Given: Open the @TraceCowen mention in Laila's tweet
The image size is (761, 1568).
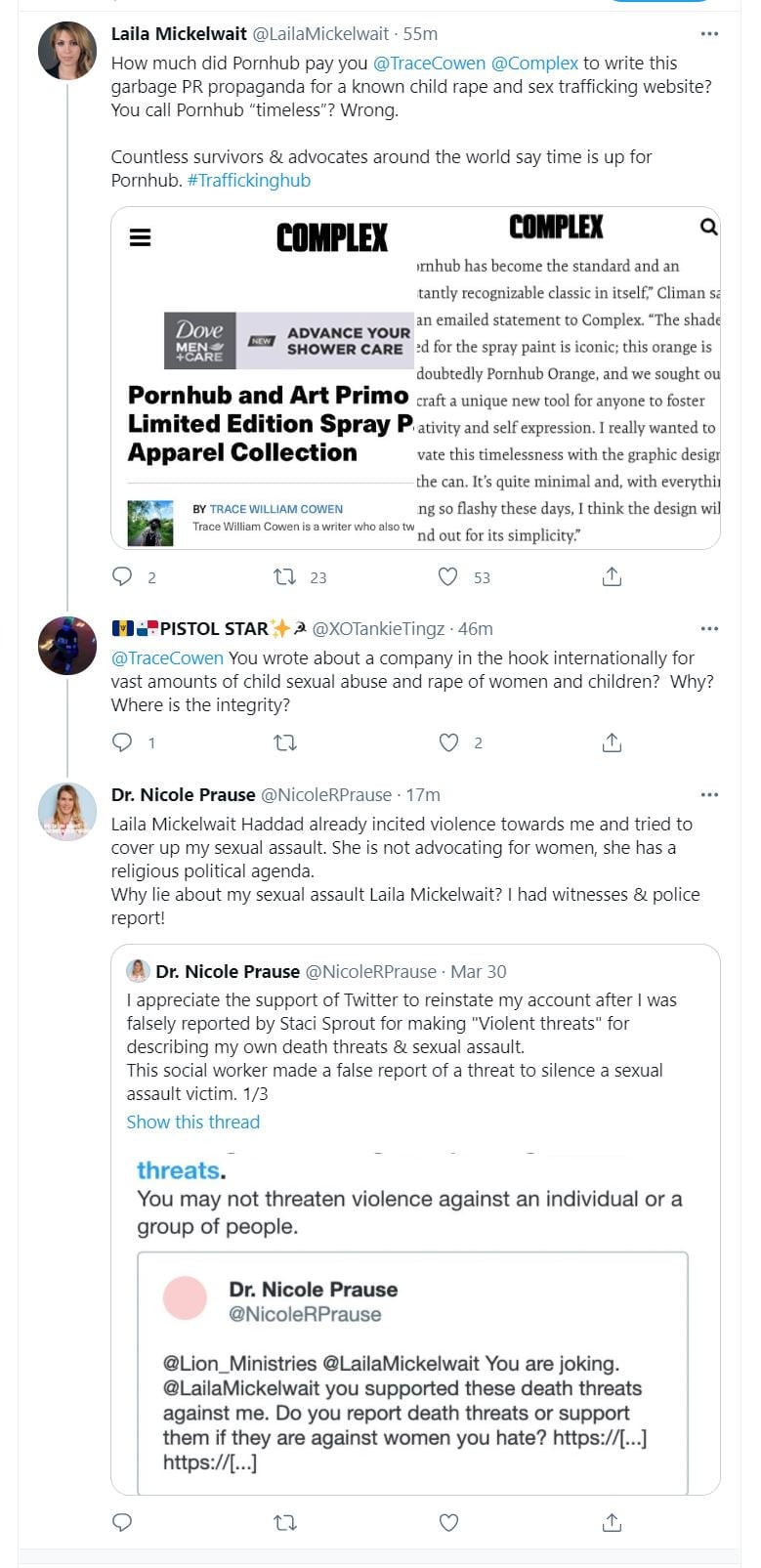Looking at the screenshot, I should coord(429,64).
